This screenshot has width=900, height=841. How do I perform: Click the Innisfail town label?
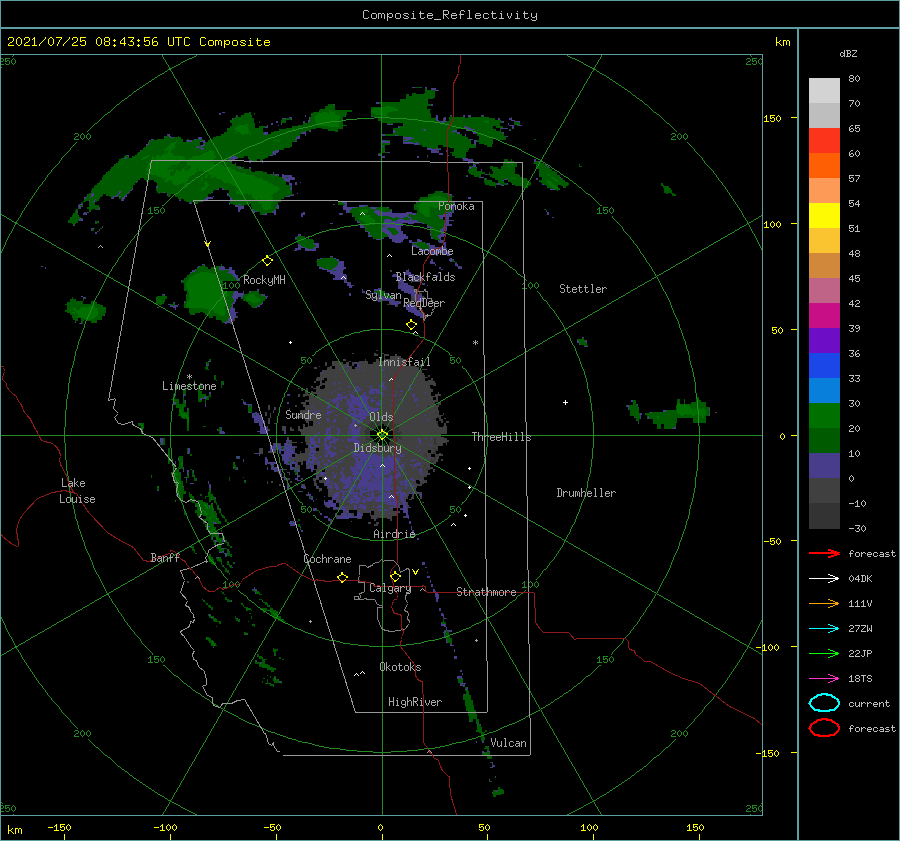(404, 362)
